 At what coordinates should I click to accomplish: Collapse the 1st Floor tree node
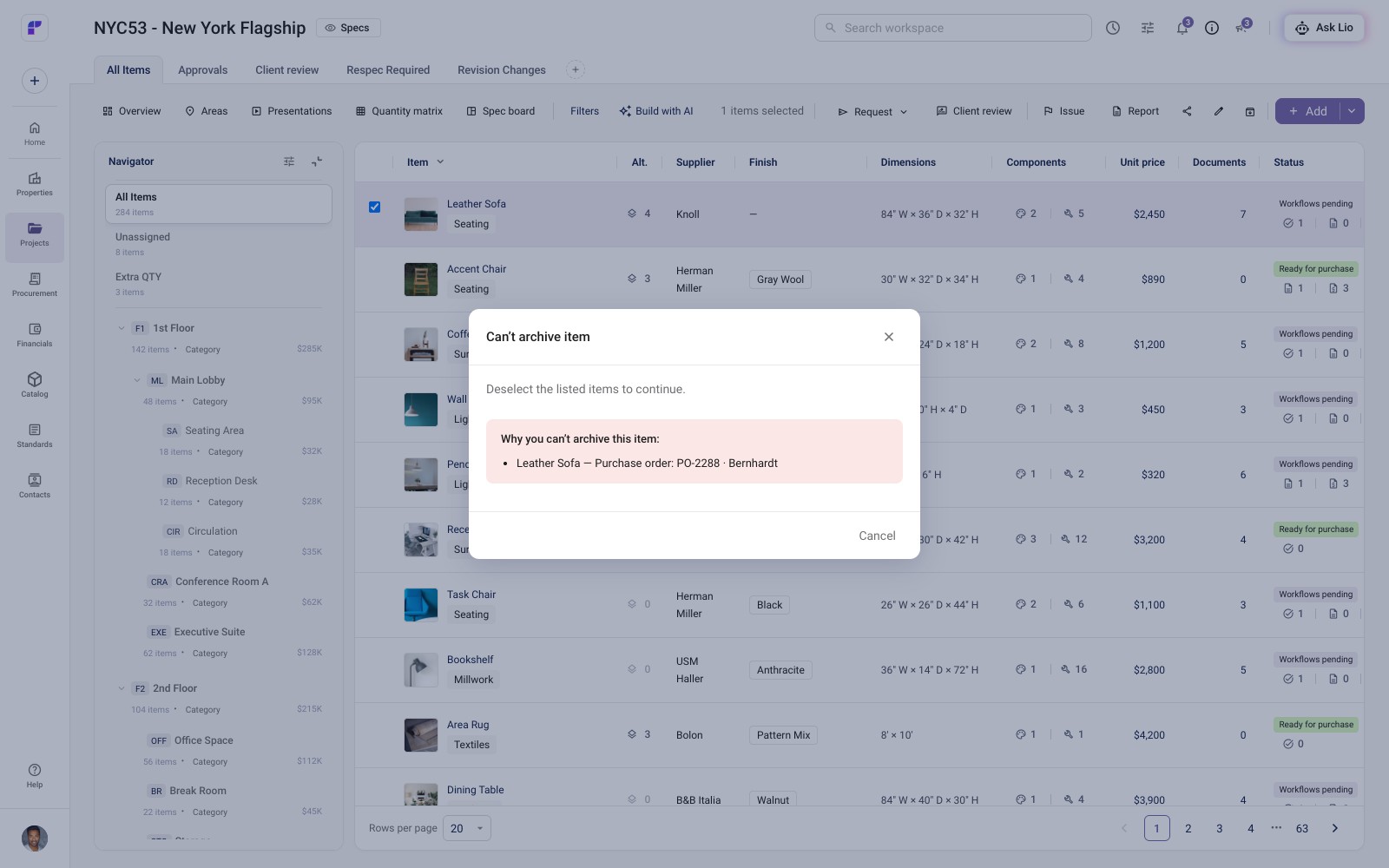pos(121,328)
